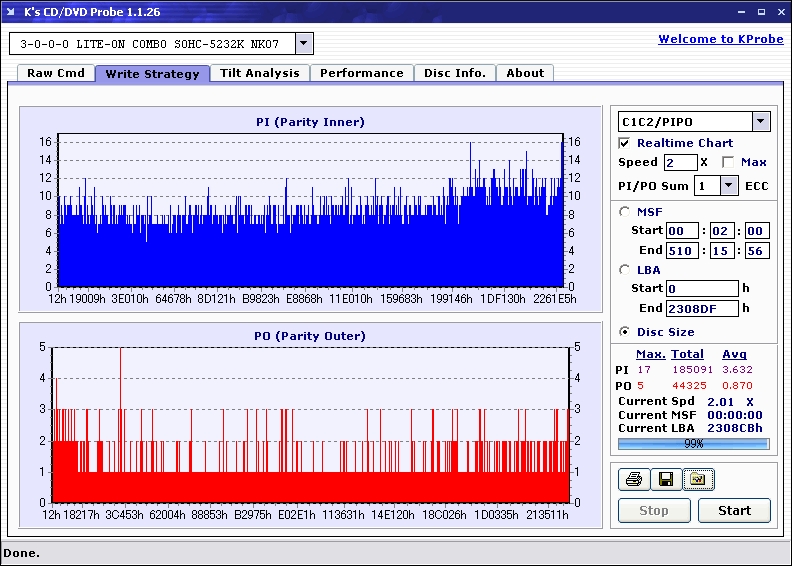
Task: Click the folder picture icon button
Action: click(x=697, y=480)
